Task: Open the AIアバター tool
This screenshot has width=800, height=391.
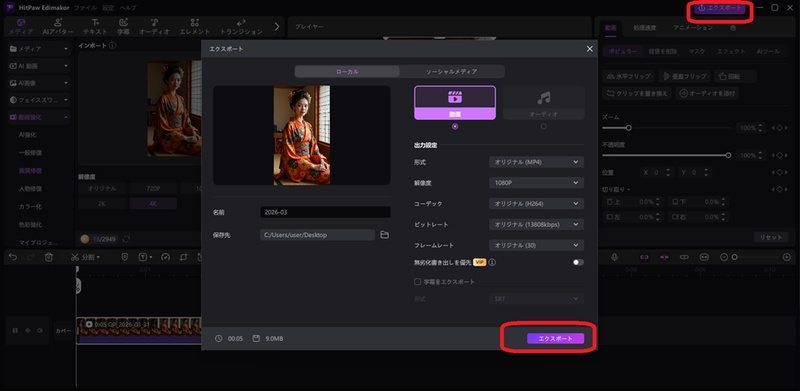Action: click(x=58, y=27)
